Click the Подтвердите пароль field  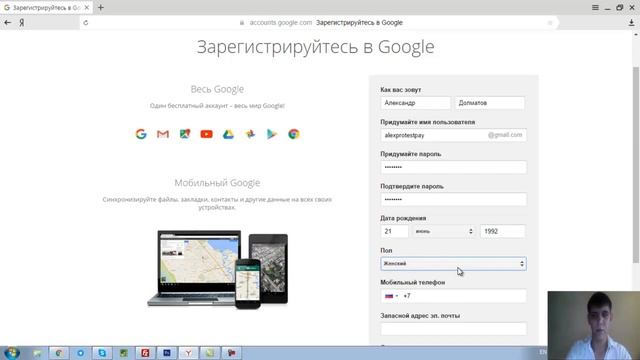pyautogui.click(x=453, y=199)
